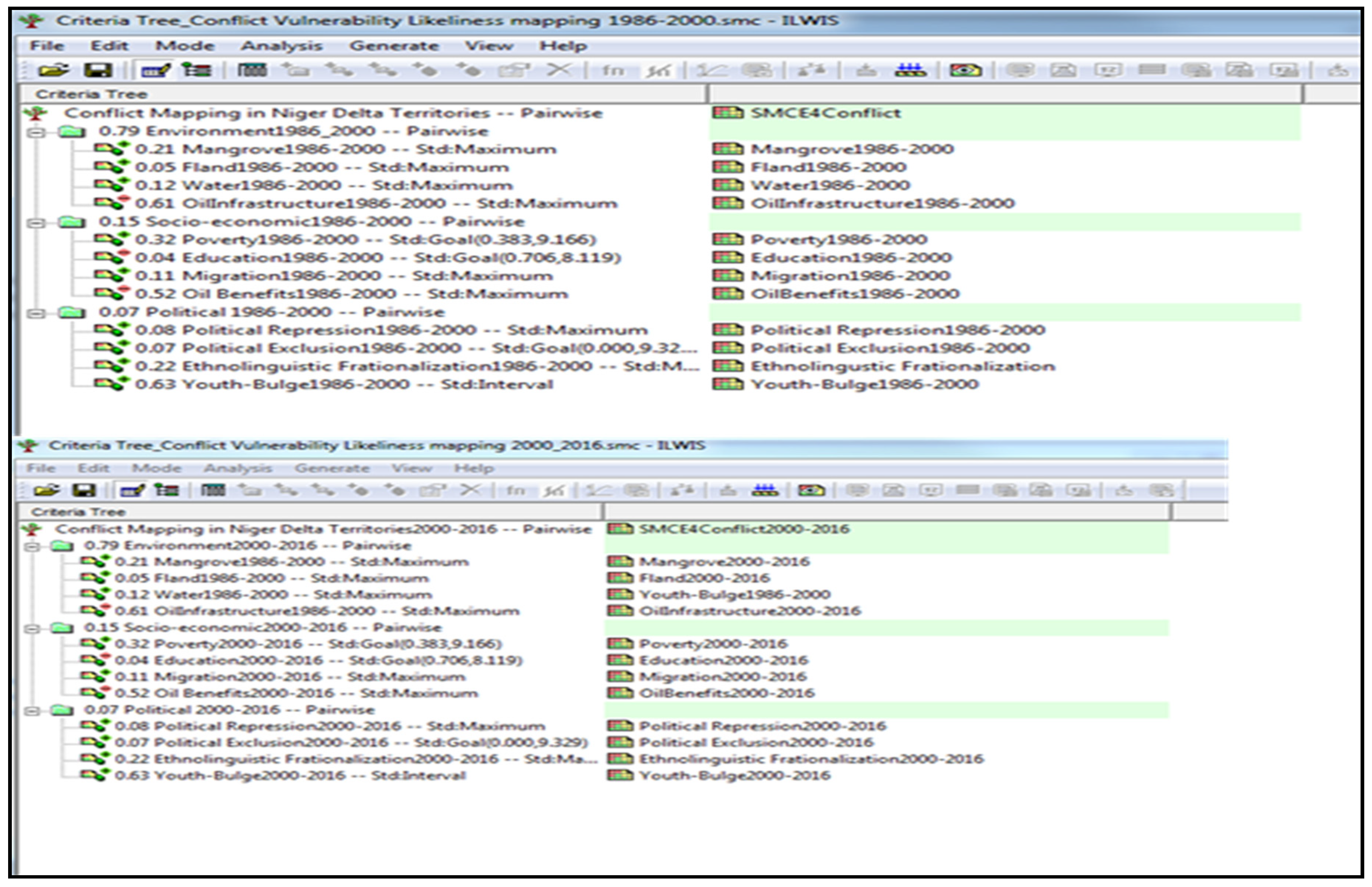Select Youth-Bulge2000-2016 criterion in bottom tree
This screenshot has width=1372, height=887.
point(288,776)
